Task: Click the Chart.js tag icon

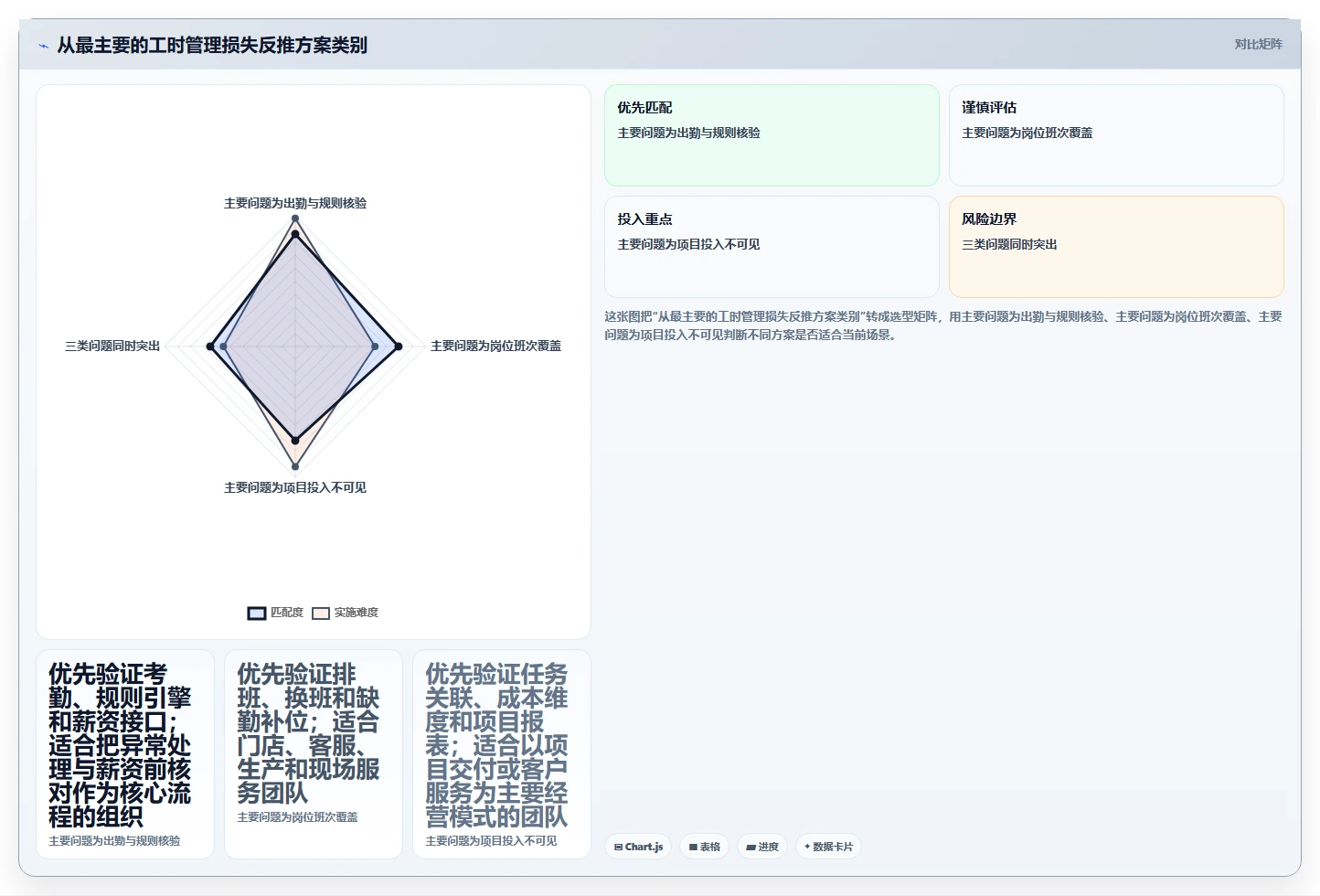Action: tap(618, 848)
